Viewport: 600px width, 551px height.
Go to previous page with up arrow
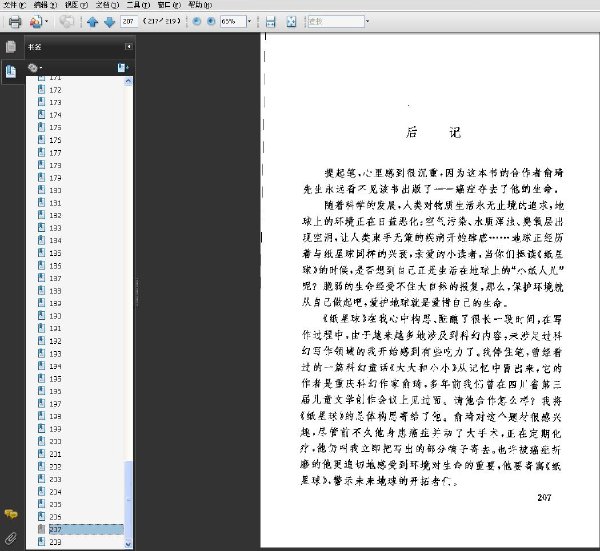93,22
